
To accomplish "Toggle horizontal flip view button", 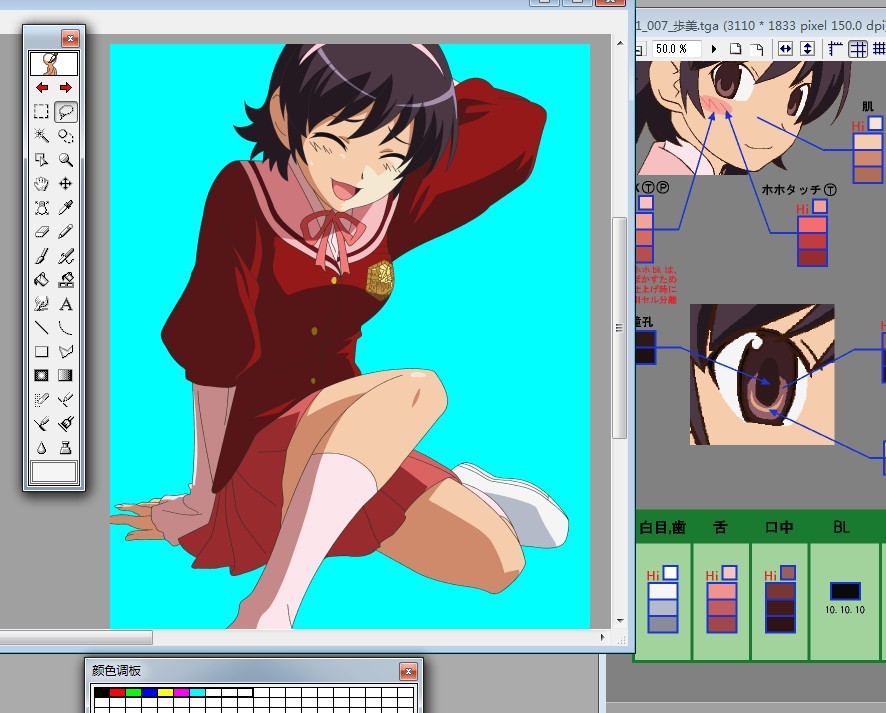I will (x=785, y=49).
